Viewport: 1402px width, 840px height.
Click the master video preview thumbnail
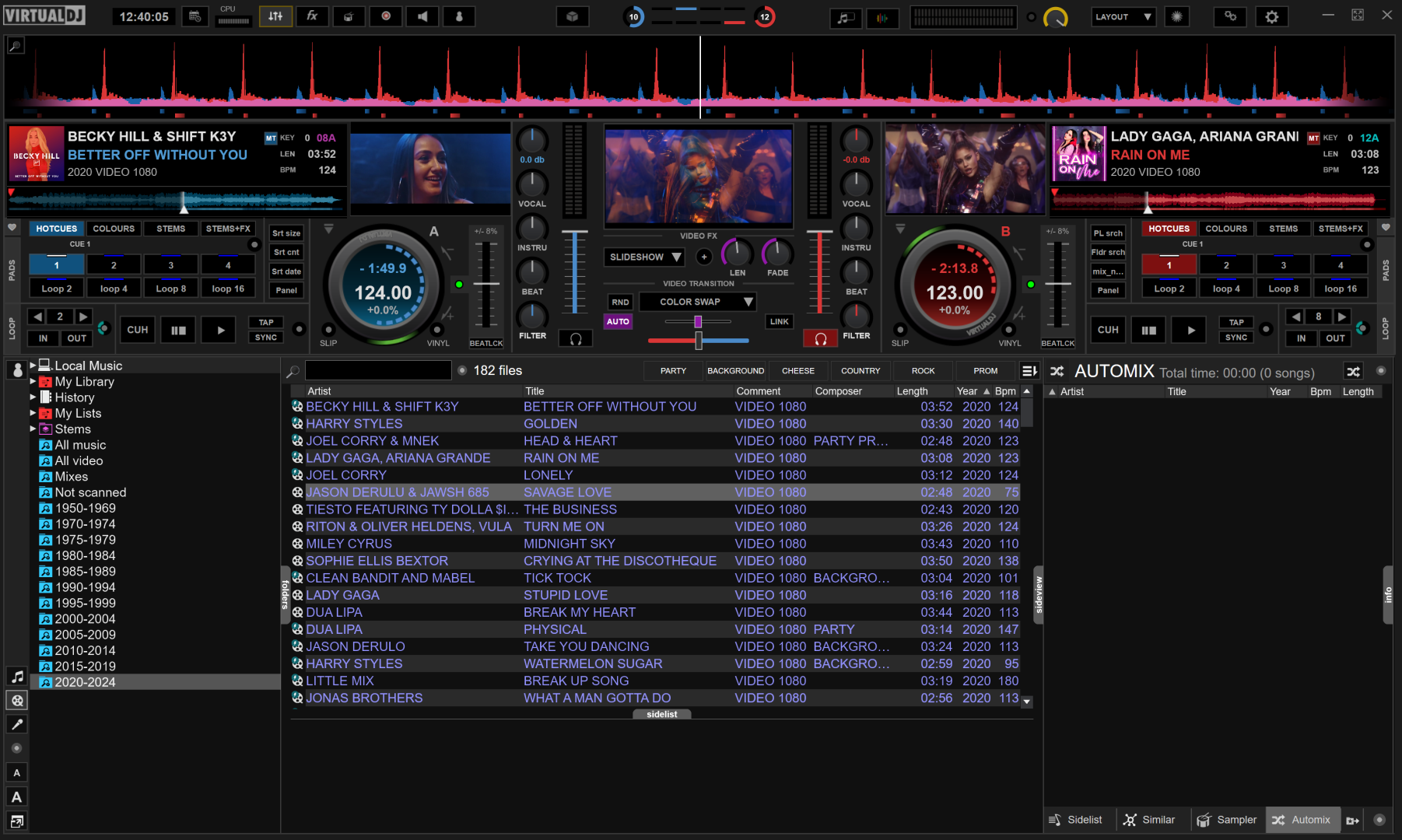click(x=699, y=176)
